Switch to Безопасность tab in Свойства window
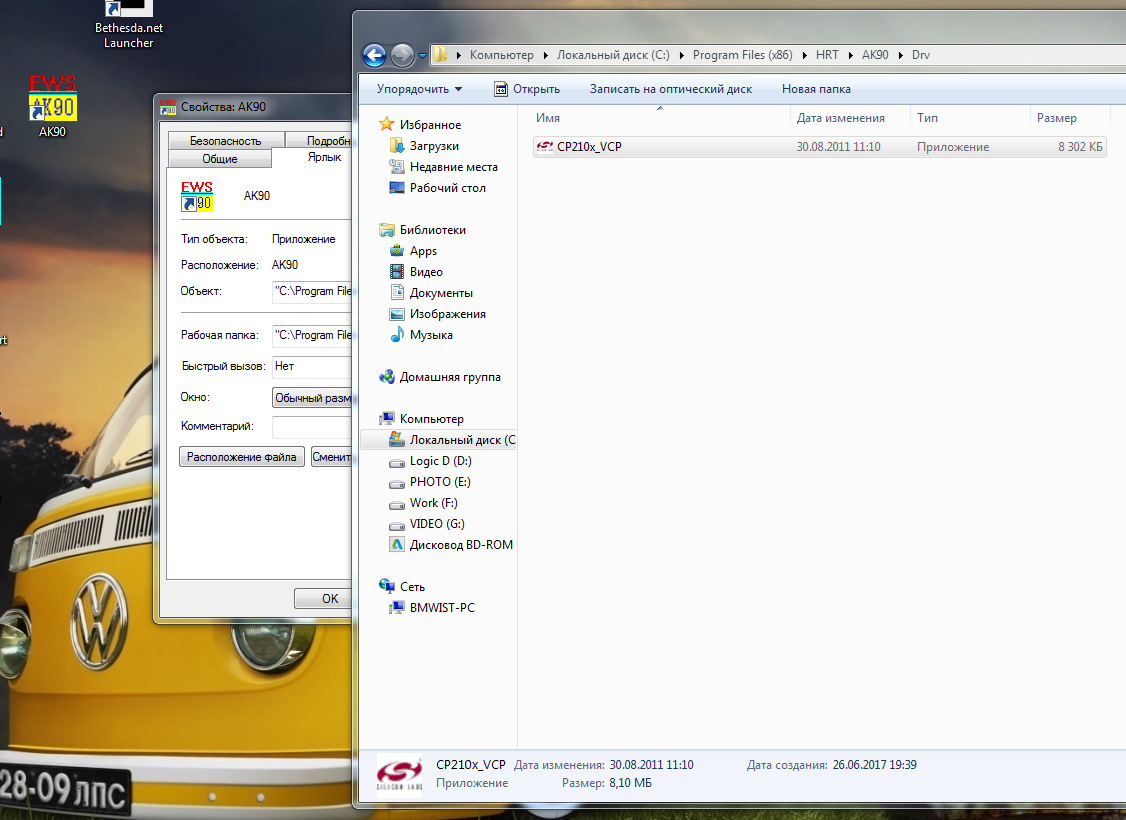 coord(225,141)
